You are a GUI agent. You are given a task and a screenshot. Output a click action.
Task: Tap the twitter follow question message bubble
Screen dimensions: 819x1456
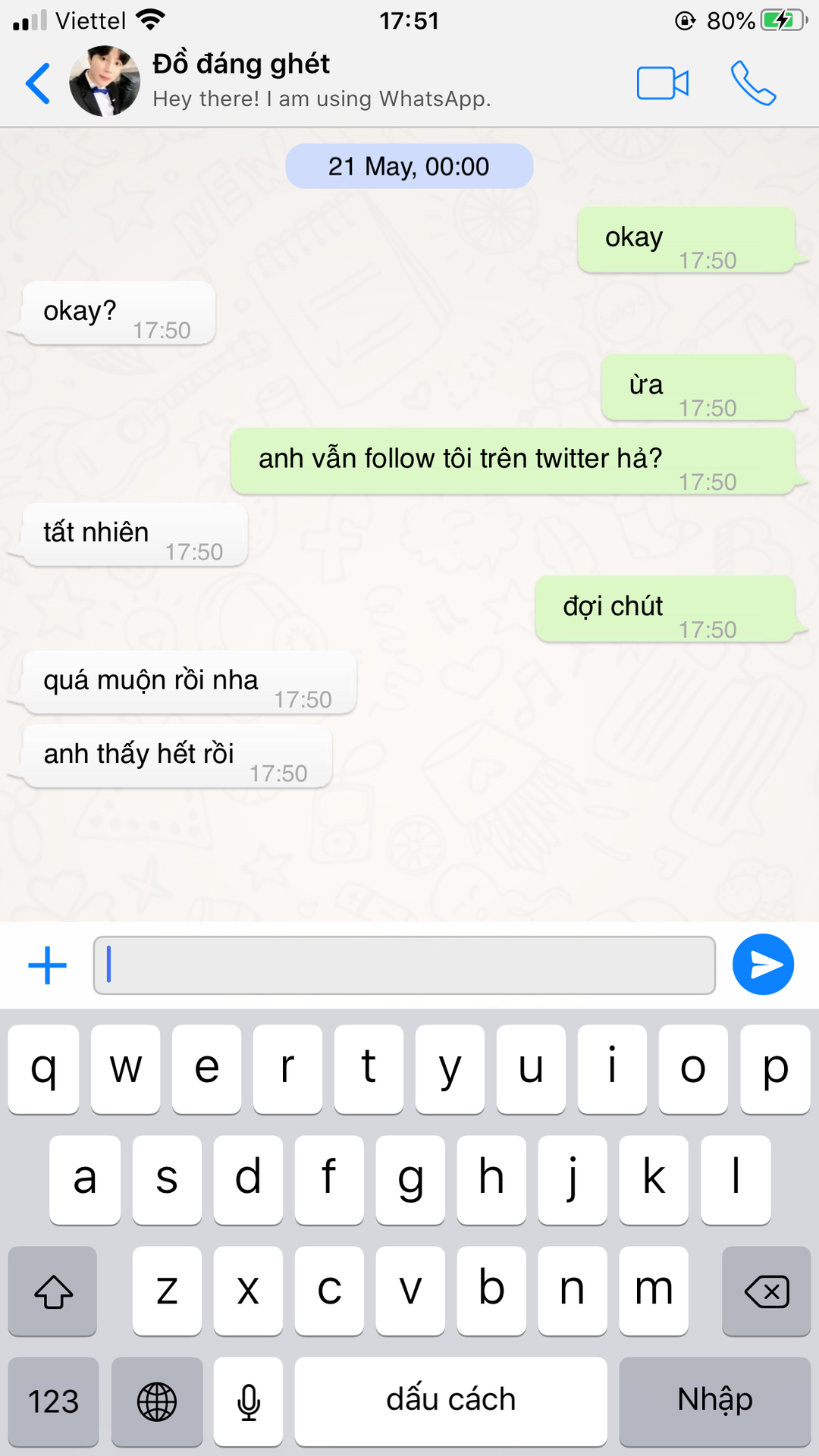point(513,461)
